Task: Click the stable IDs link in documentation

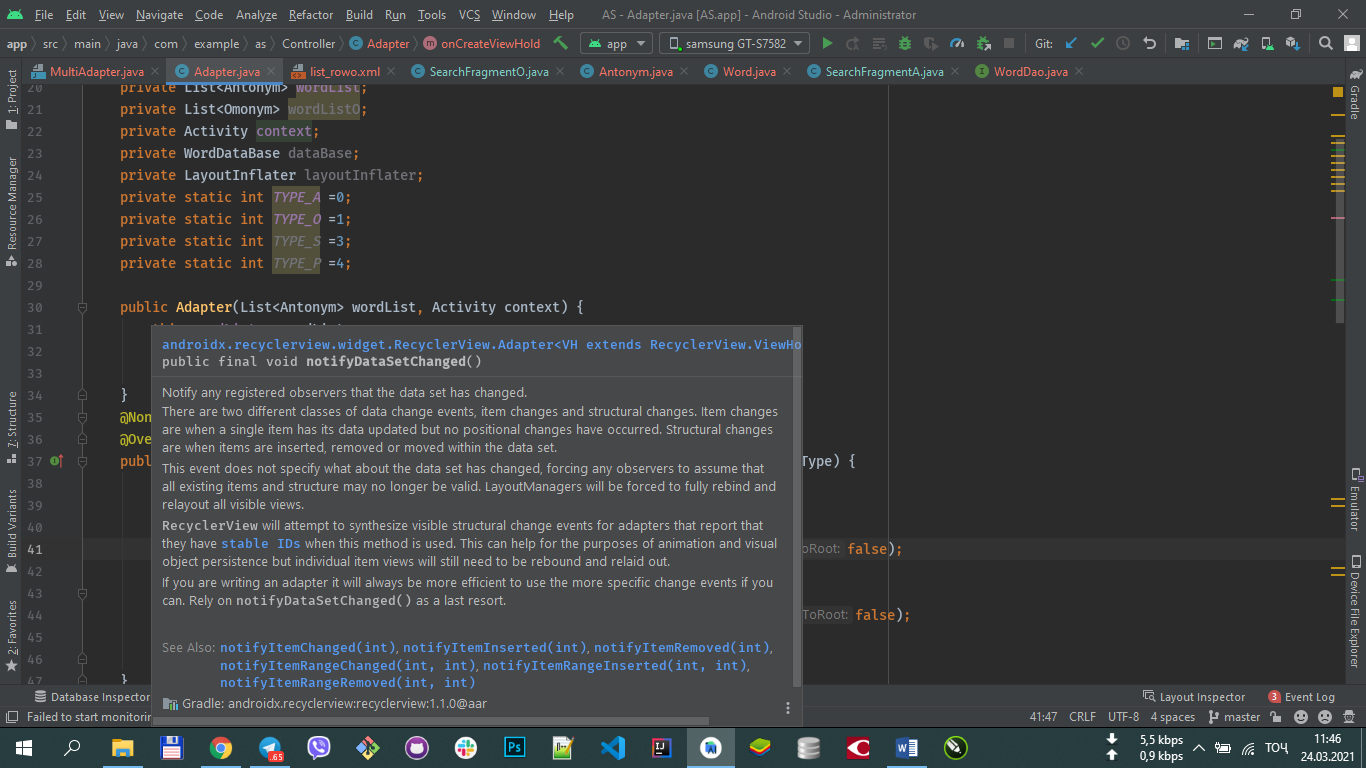Action: pyautogui.click(x=259, y=544)
